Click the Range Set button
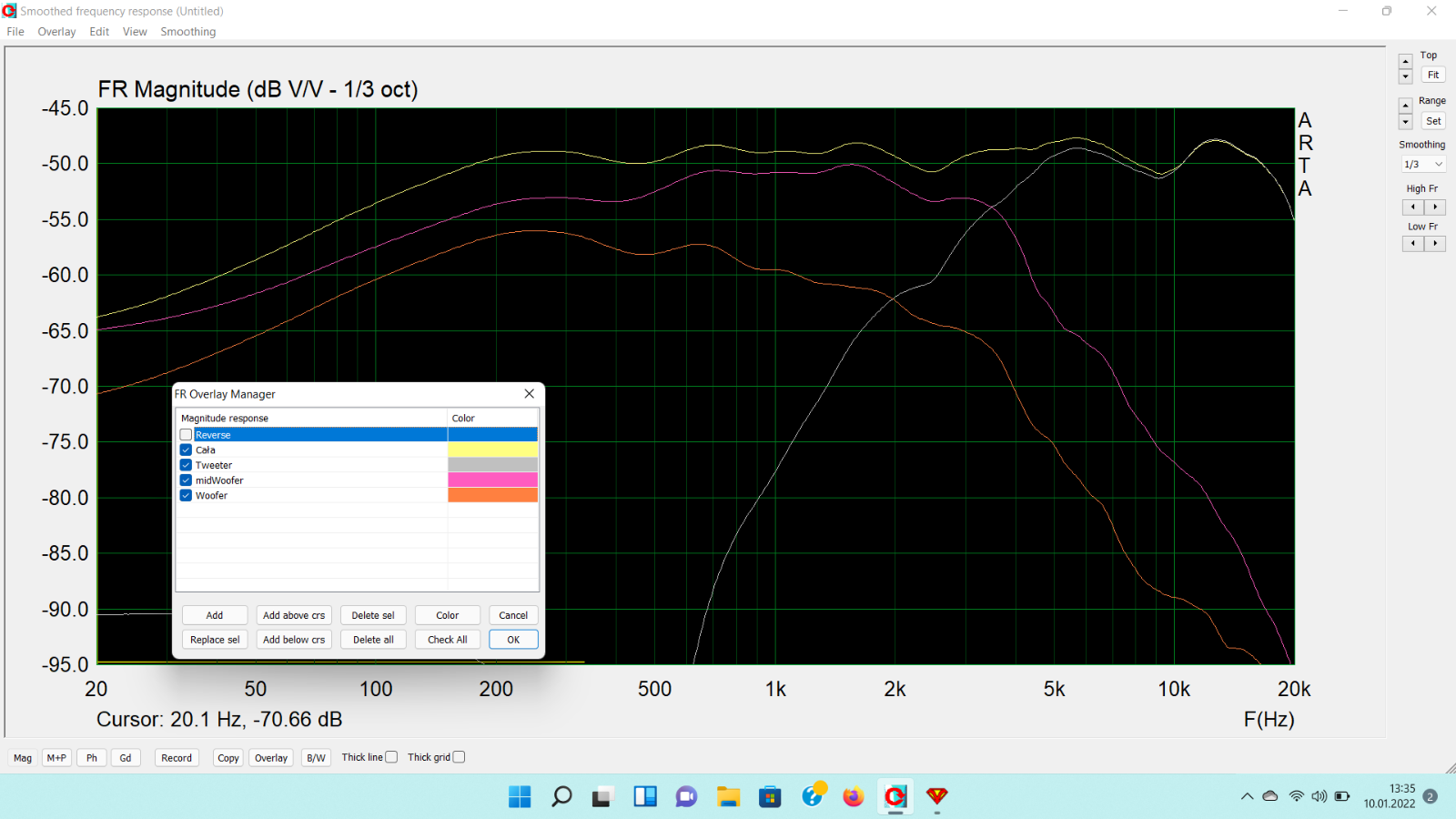 (1433, 121)
